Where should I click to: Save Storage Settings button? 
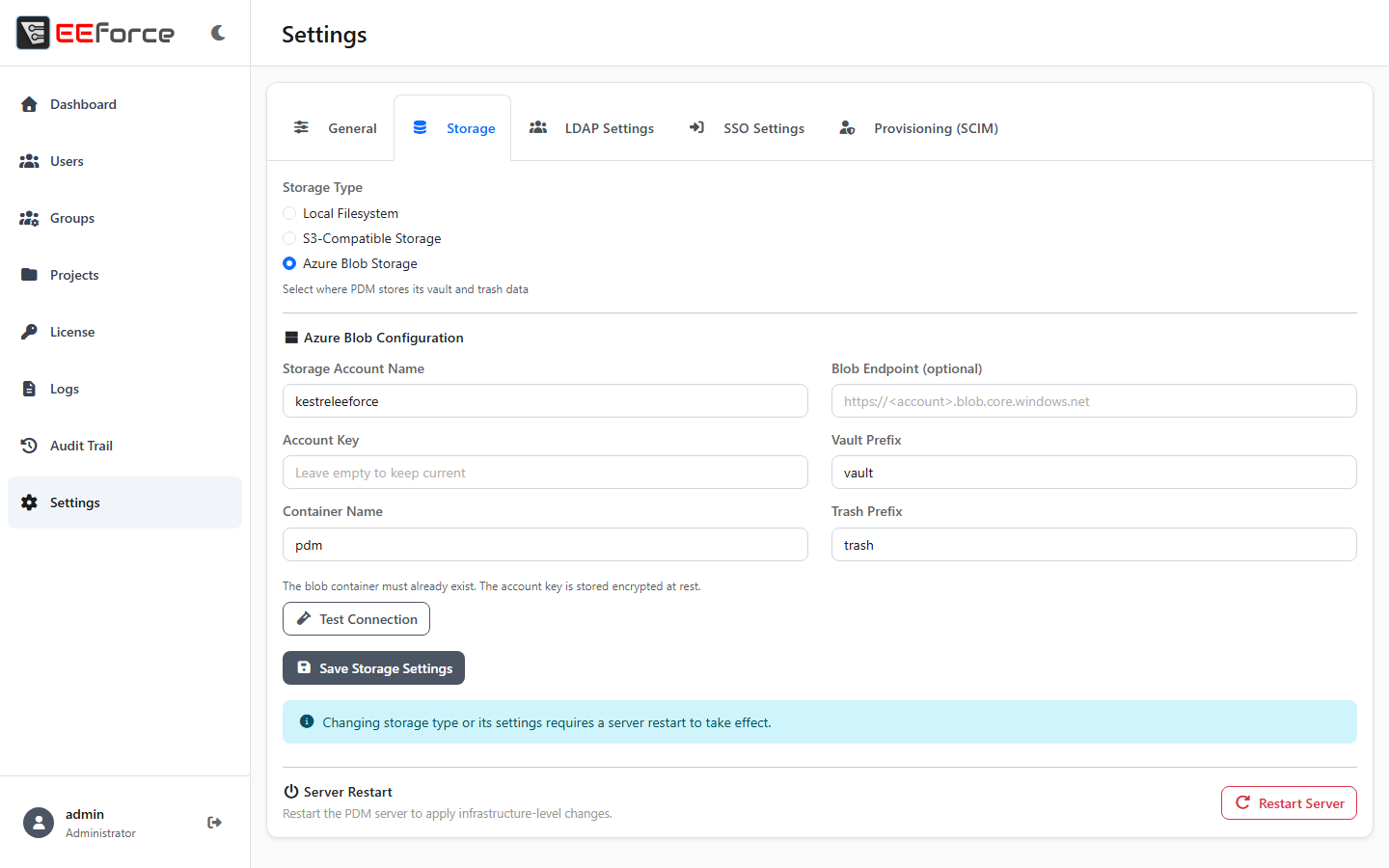[x=373, y=668]
